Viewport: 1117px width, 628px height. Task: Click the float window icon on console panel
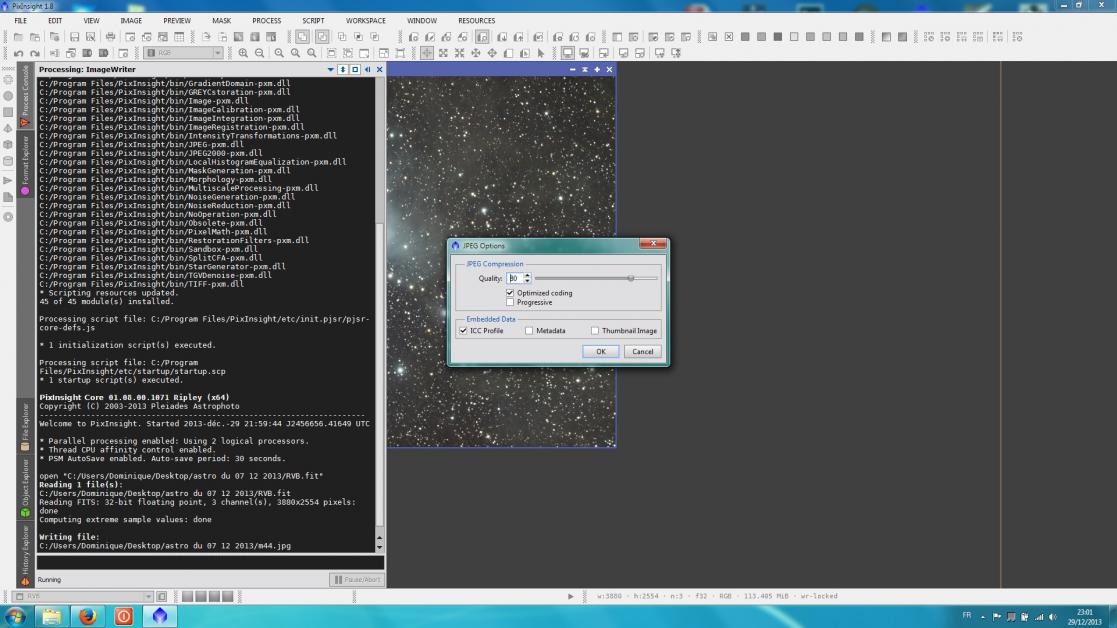[355, 70]
